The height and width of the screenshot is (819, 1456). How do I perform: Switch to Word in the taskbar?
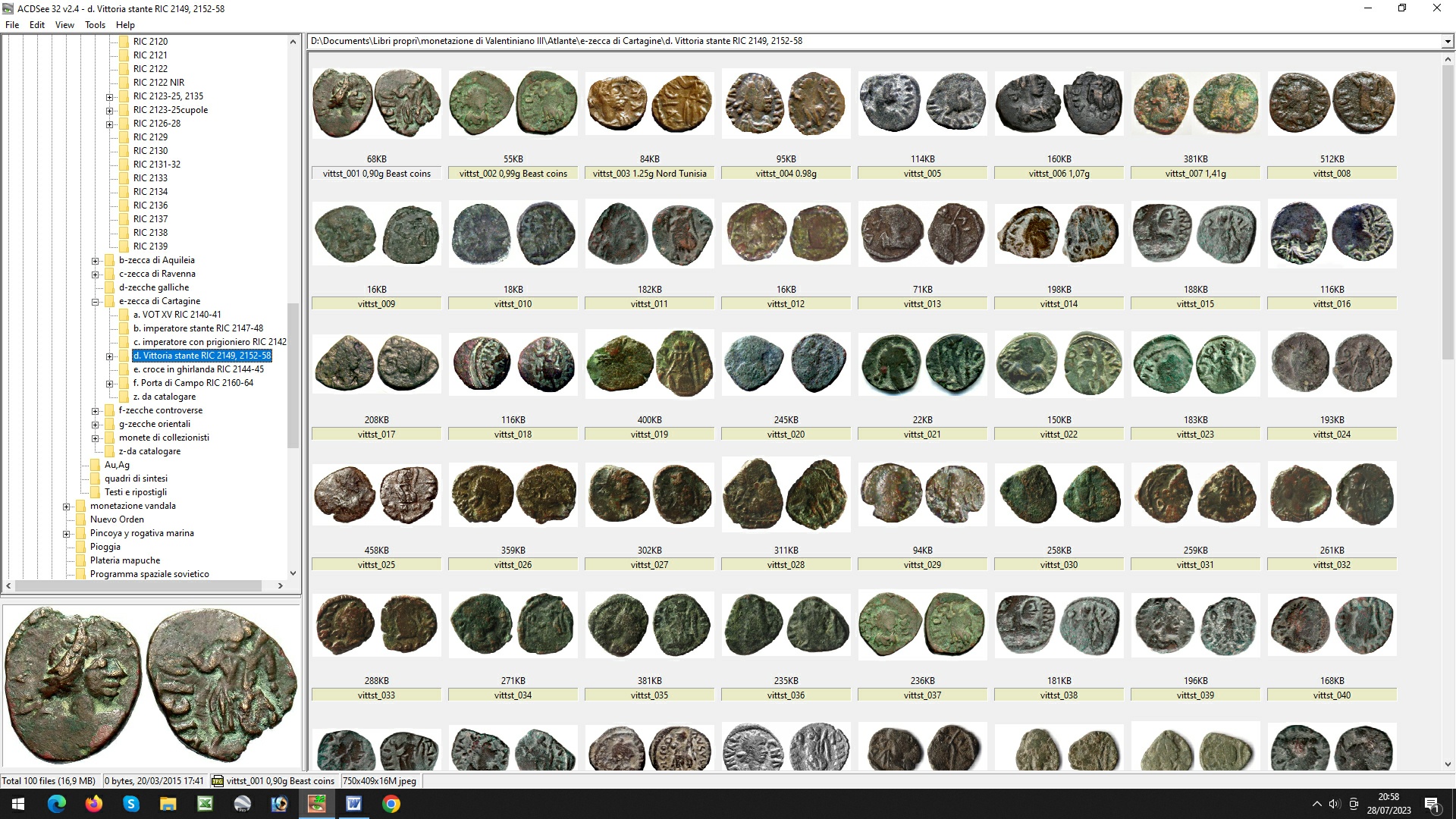(353, 804)
